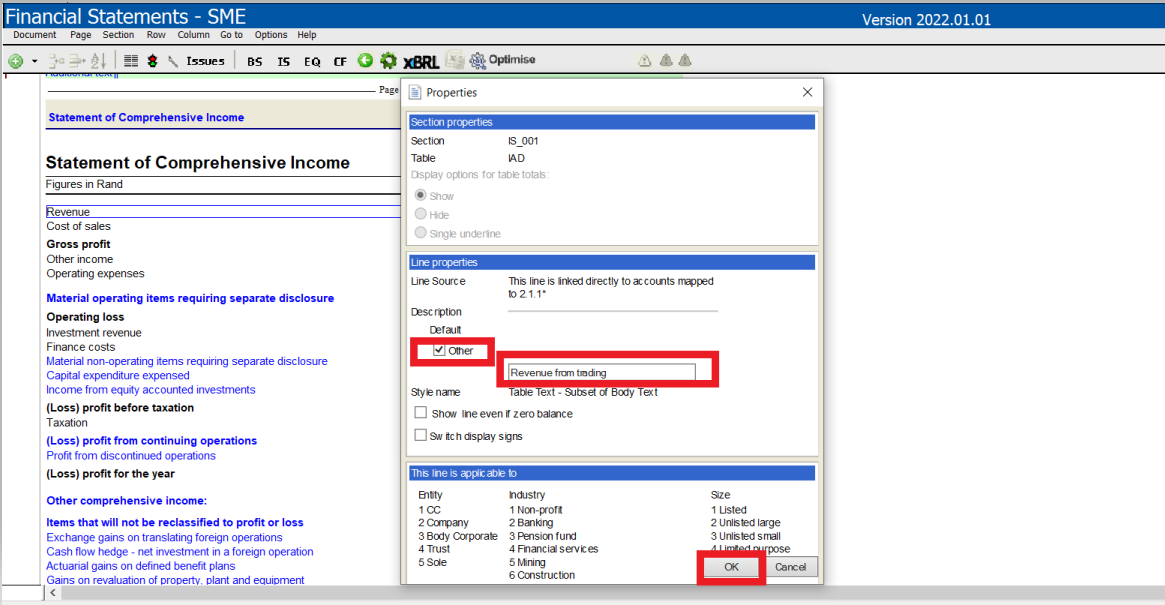Open Material non-operating items requiring separate disclosure link
The width and height of the screenshot is (1165, 605).
[x=187, y=361]
